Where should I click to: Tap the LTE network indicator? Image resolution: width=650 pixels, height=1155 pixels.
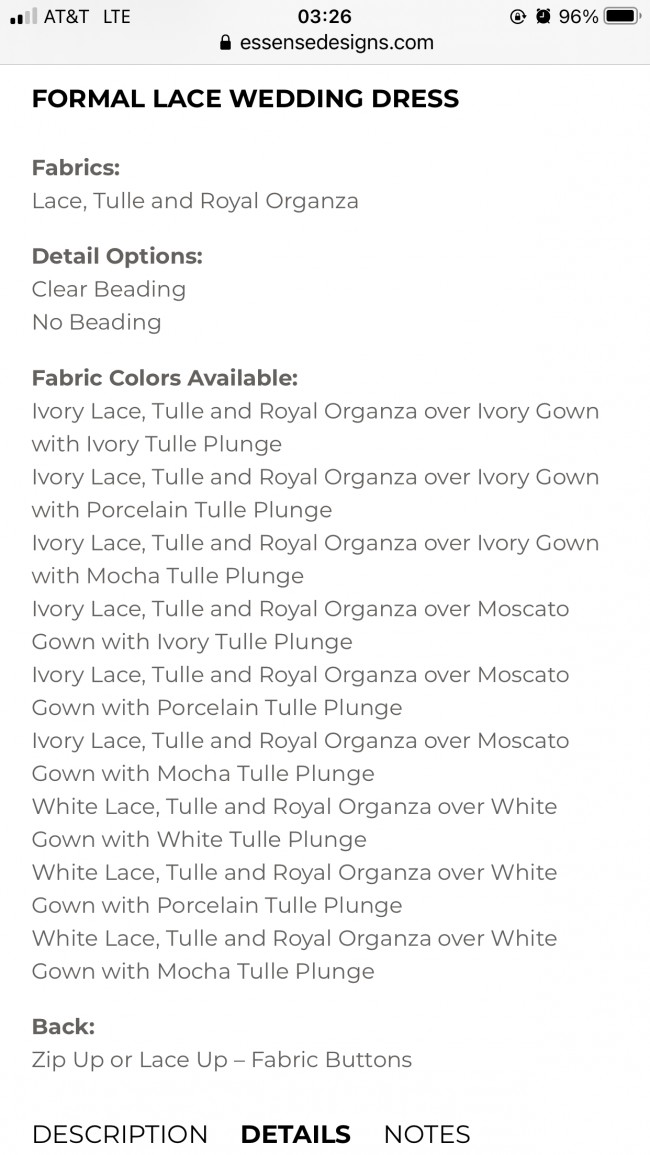tap(117, 17)
